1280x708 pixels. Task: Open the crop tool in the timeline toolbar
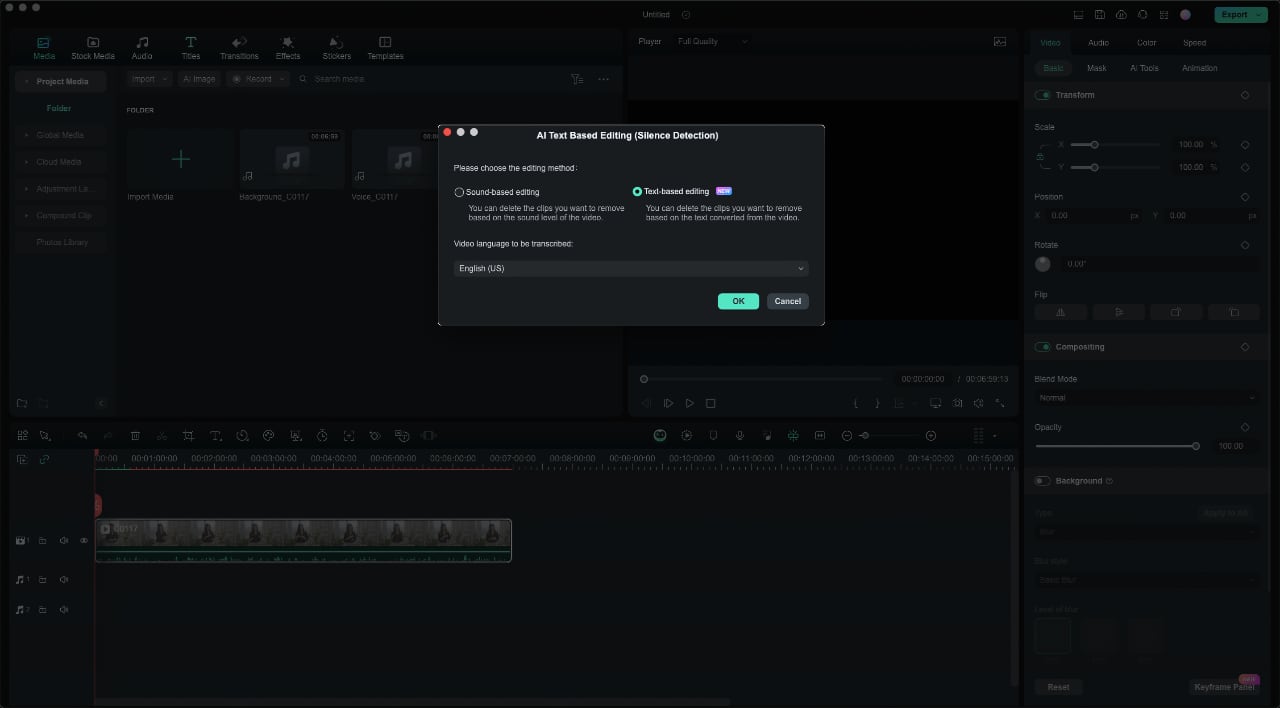[x=188, y=436]
